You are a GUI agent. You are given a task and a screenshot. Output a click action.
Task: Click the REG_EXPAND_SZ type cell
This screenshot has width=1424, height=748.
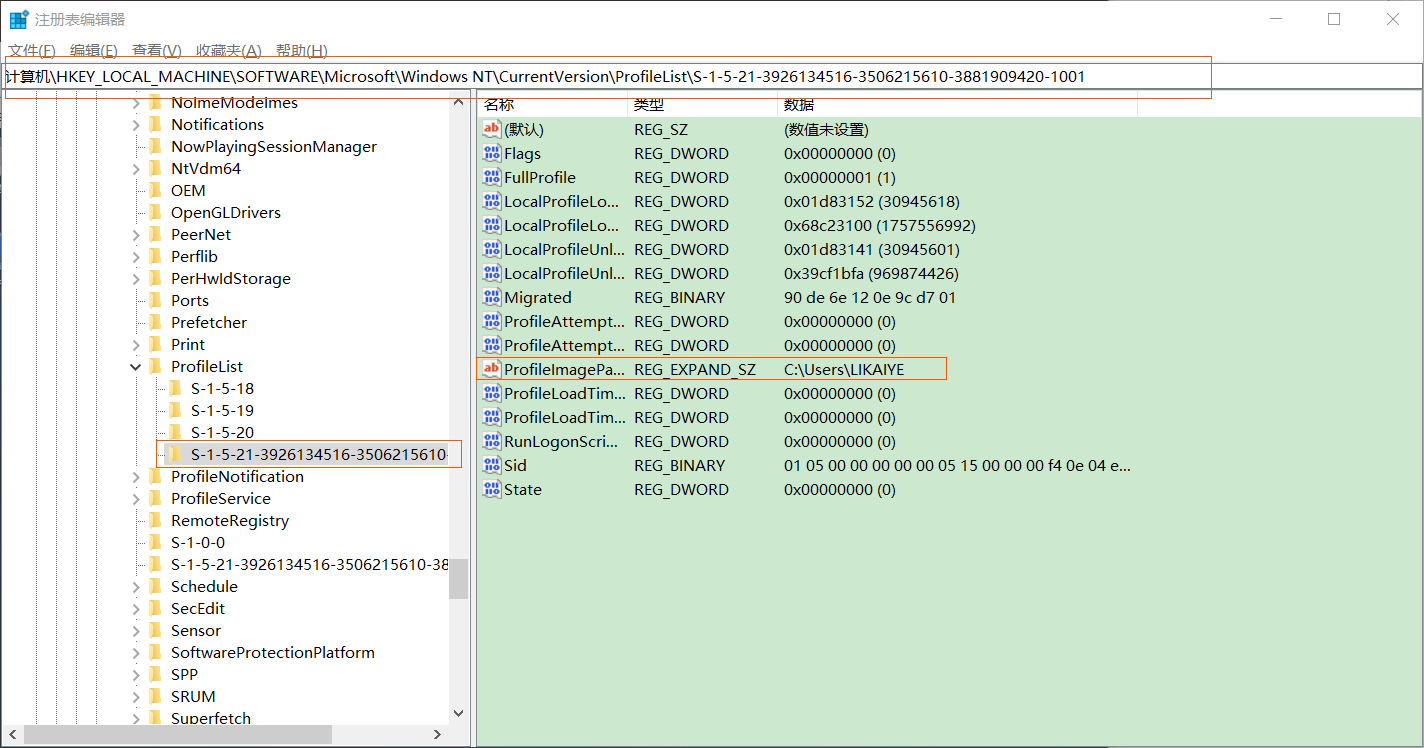(695, 369)
